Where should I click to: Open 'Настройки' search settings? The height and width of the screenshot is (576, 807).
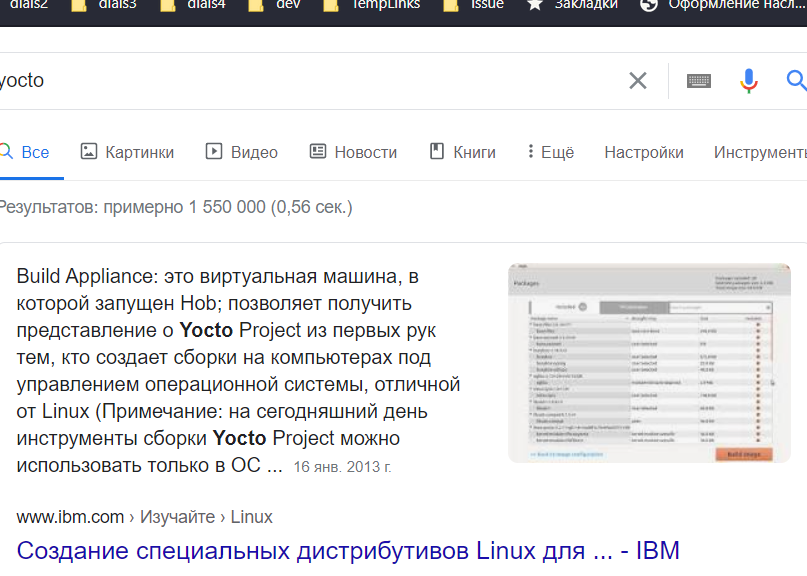644,152
